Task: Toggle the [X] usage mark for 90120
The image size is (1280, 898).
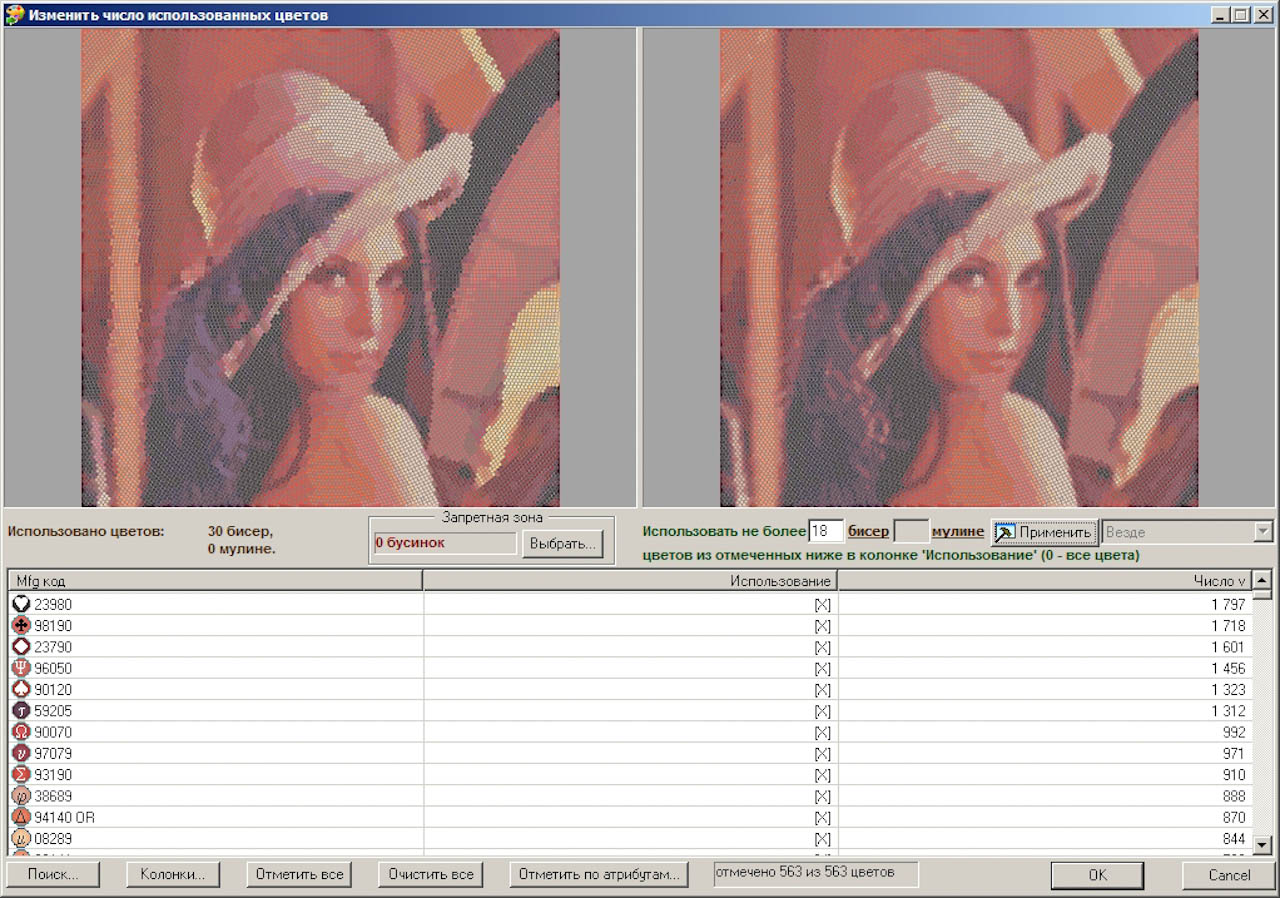Action: coord(822,690)
